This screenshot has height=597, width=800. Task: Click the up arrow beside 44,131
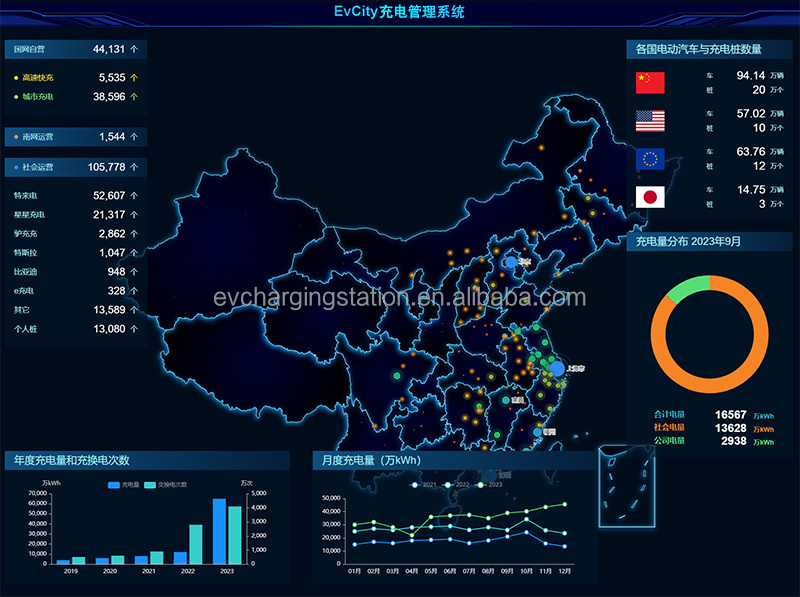pyautogui.click(x=134, y=49)
